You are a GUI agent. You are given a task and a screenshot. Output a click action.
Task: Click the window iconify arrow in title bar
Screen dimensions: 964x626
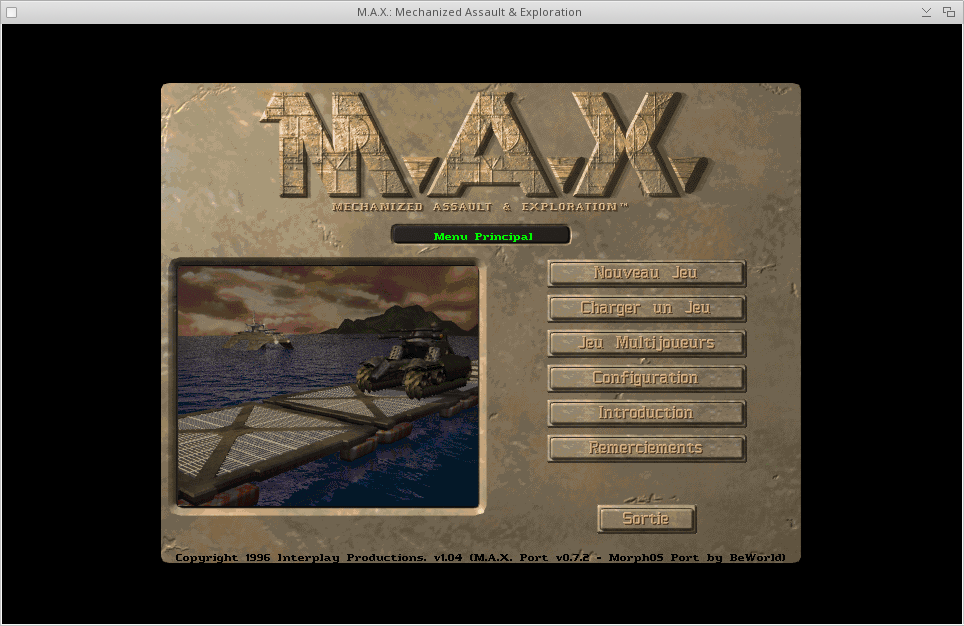point(927,12)
